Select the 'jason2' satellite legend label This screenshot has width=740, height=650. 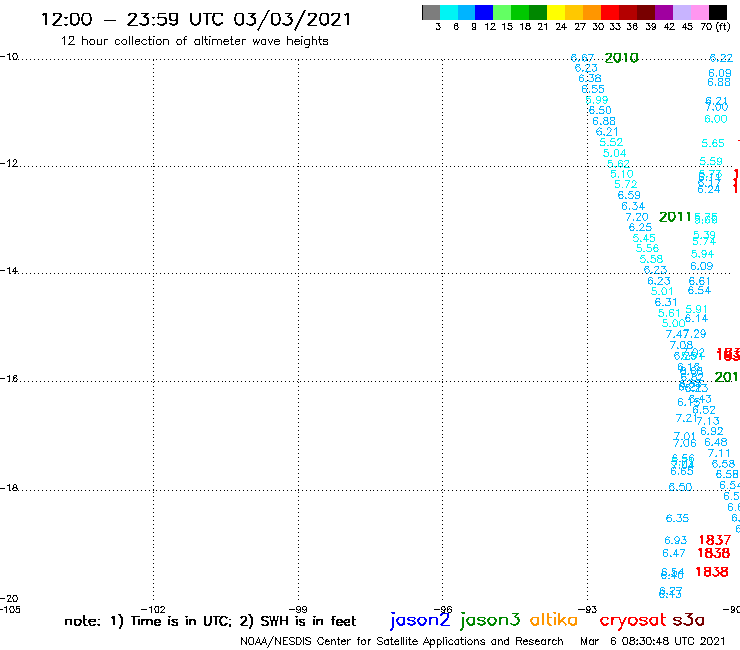pos(420,620)
